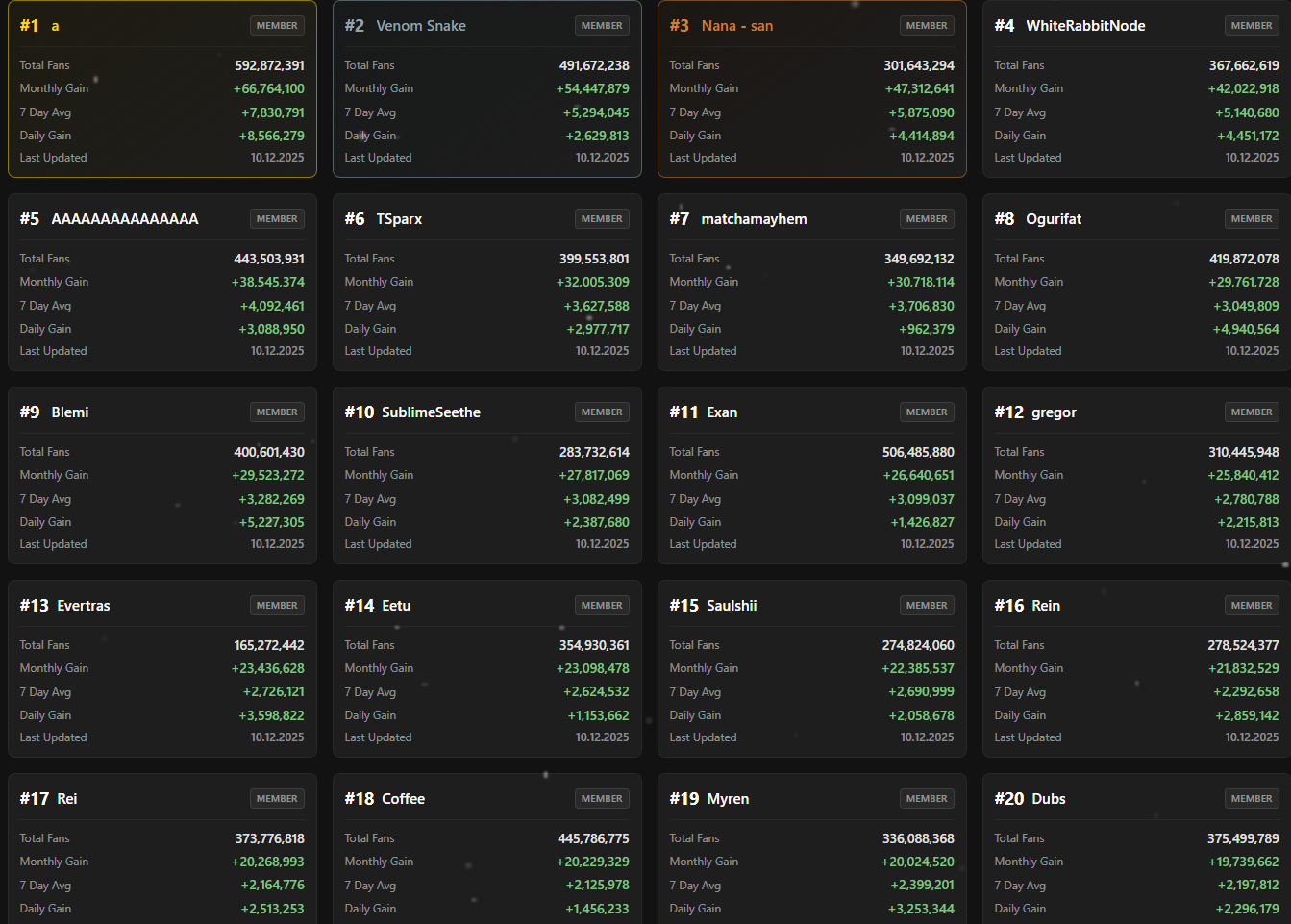This screenshot has height=924, width=1291.
Task: Select the monthly gain value "+32,005,309"
Action: 593,282
